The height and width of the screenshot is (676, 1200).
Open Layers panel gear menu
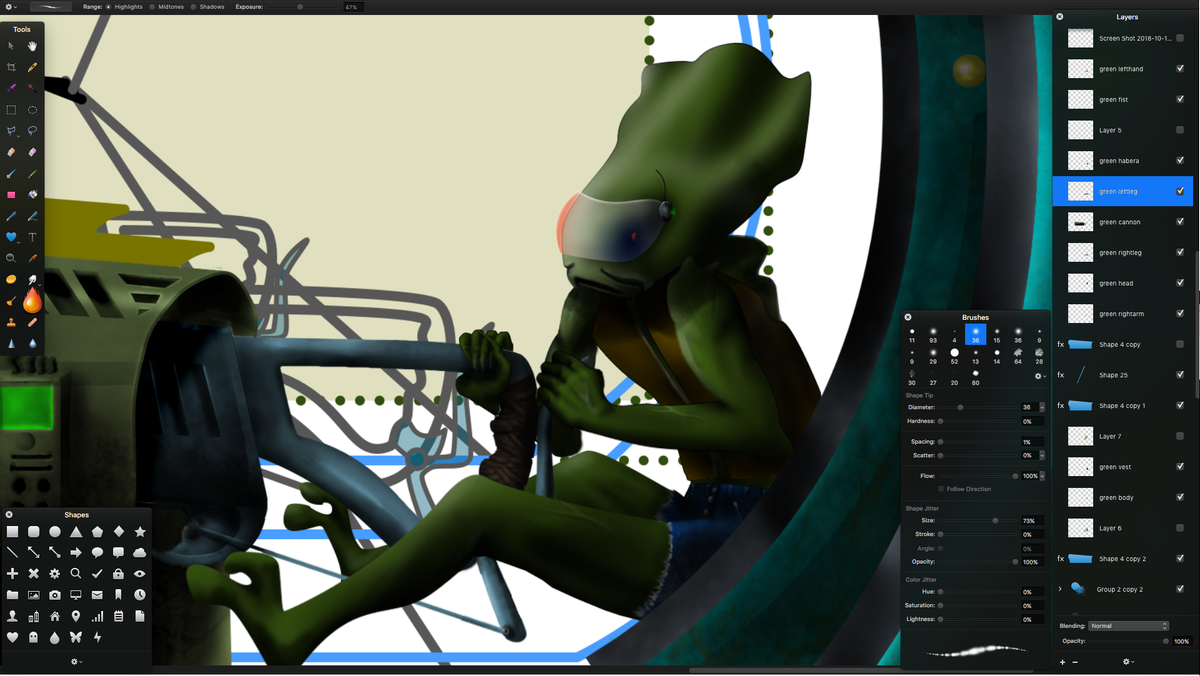click(x=1128, y=661)
